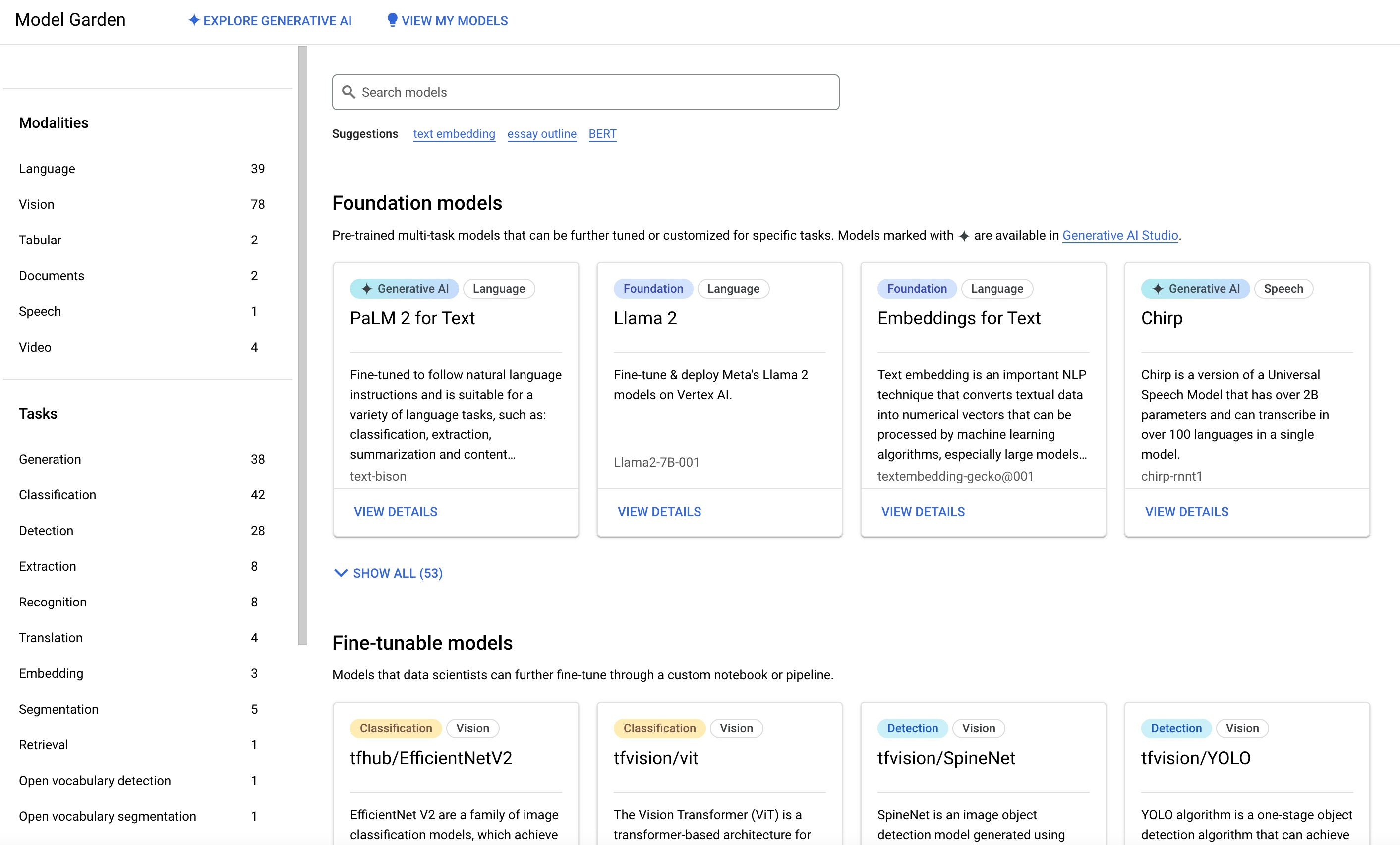
Task: Click the sparkle icon in Chirp Generative AI chip
Action: click(1158, 289)
